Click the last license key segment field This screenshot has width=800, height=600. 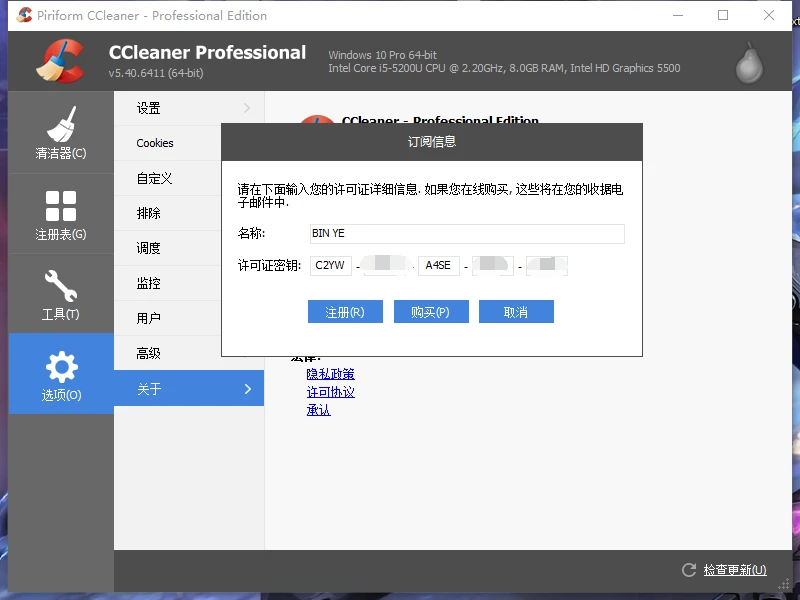547,266
